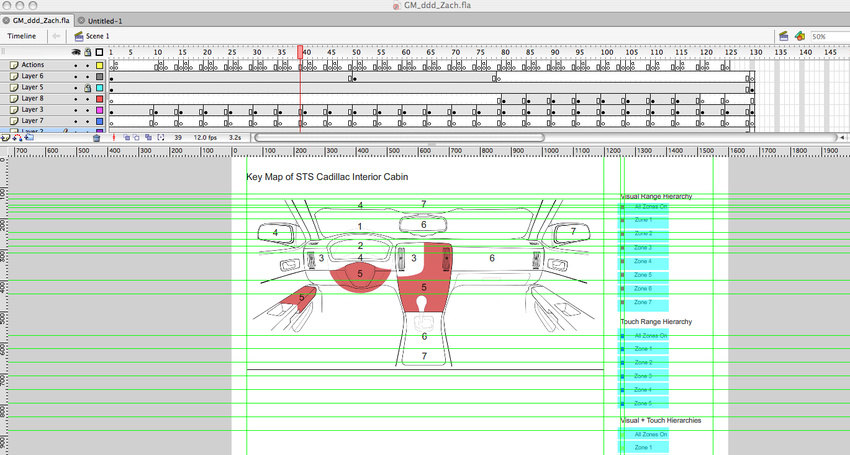Screen dimensions: 850x455
Task: Close the Untitled-1 document tab
Action: click(81, 21)
